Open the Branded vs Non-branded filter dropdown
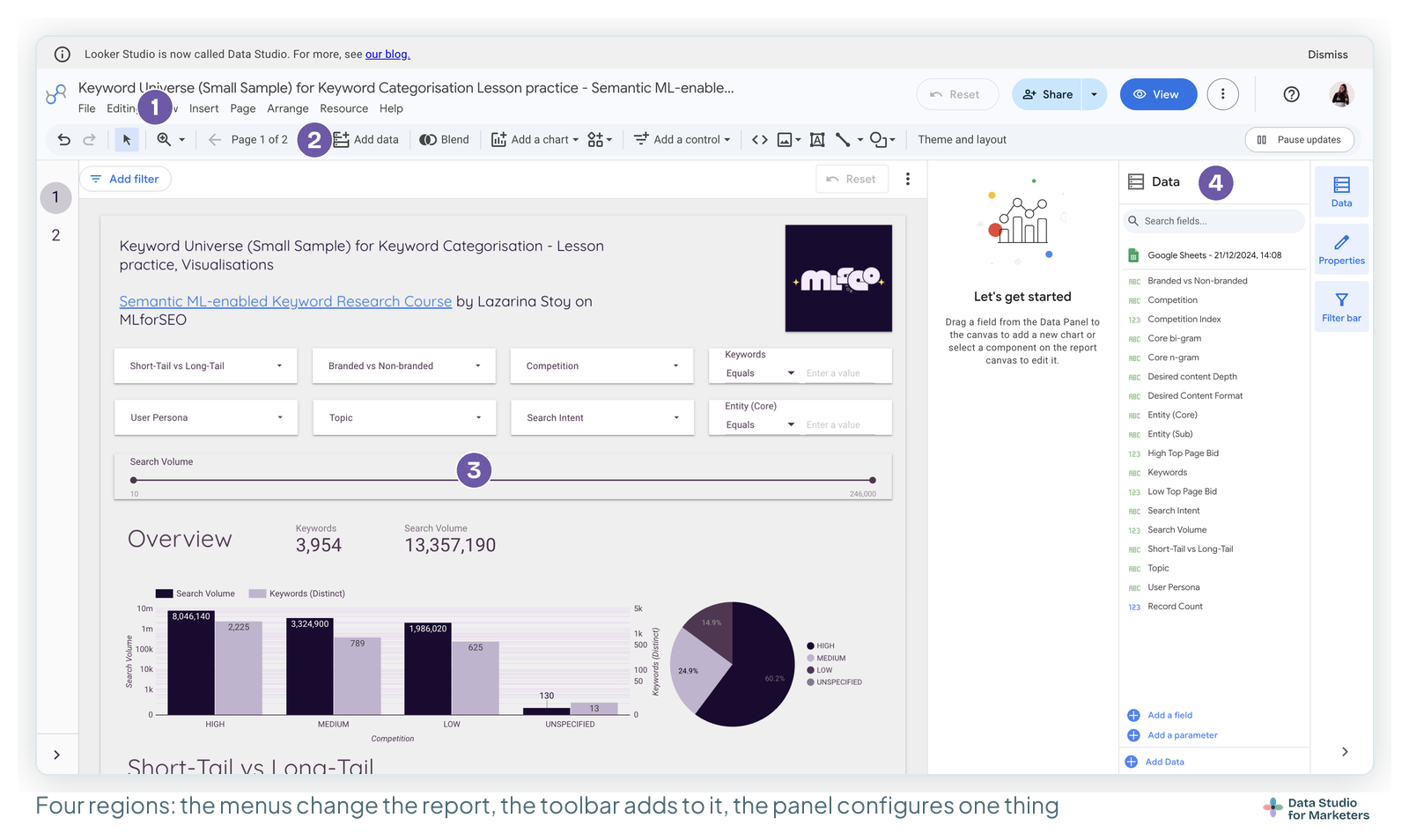Viewport: 1409px width, 840px height. (404, 366)
